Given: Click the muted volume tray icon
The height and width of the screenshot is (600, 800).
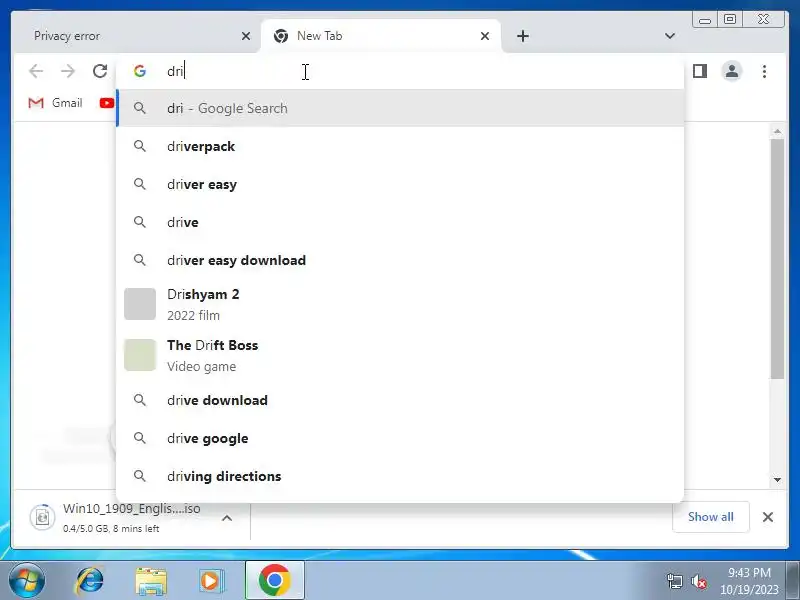Looking at the screenshot, I should [x=698, y=581].
